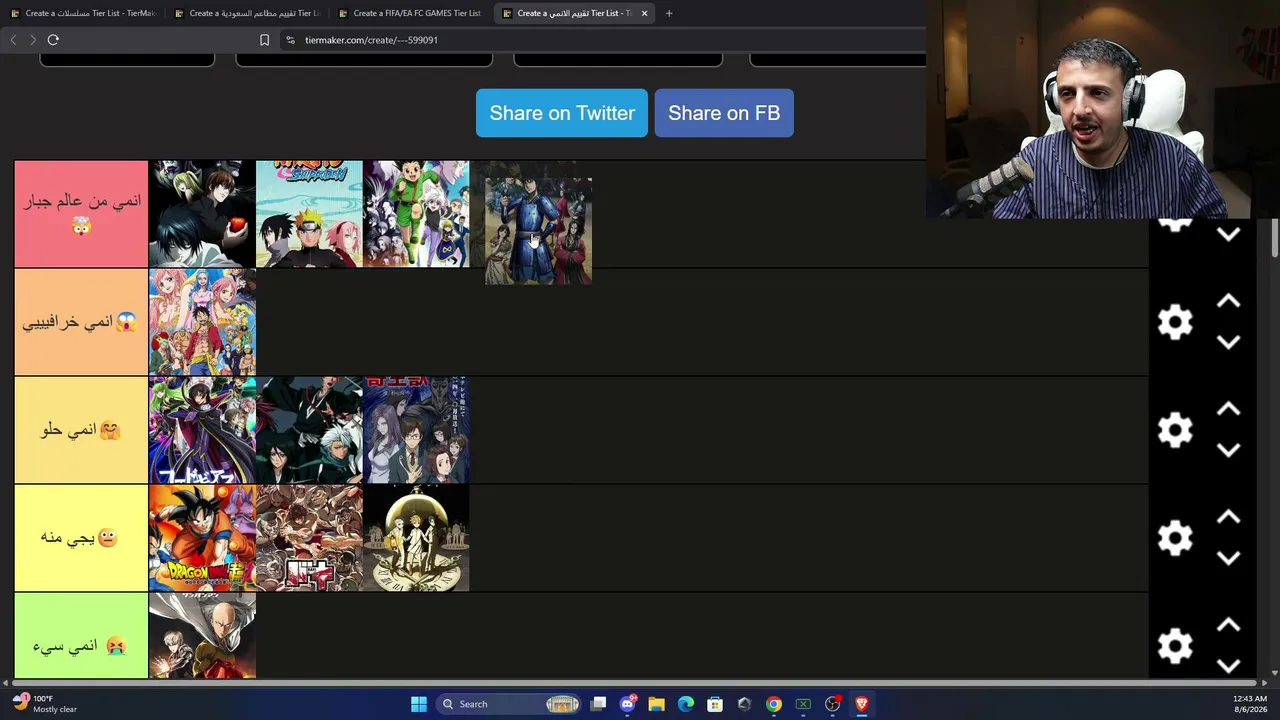Image resolution: width=1280 pixels, height=720 pixels.
Task: Switch to مسلسلات Tier List tab
Action: (x=84, y=13)
